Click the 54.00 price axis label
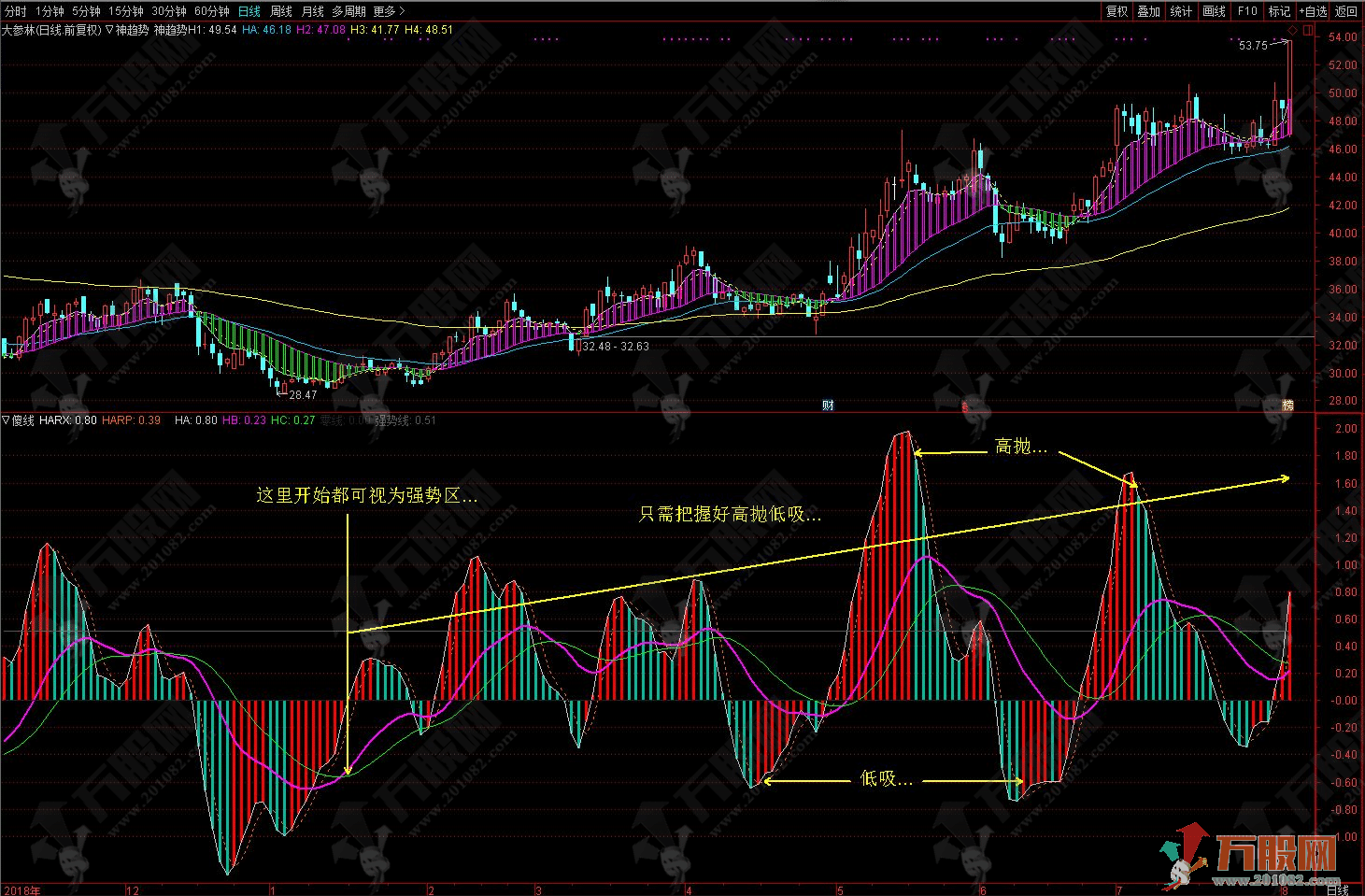 point(1344,37)
